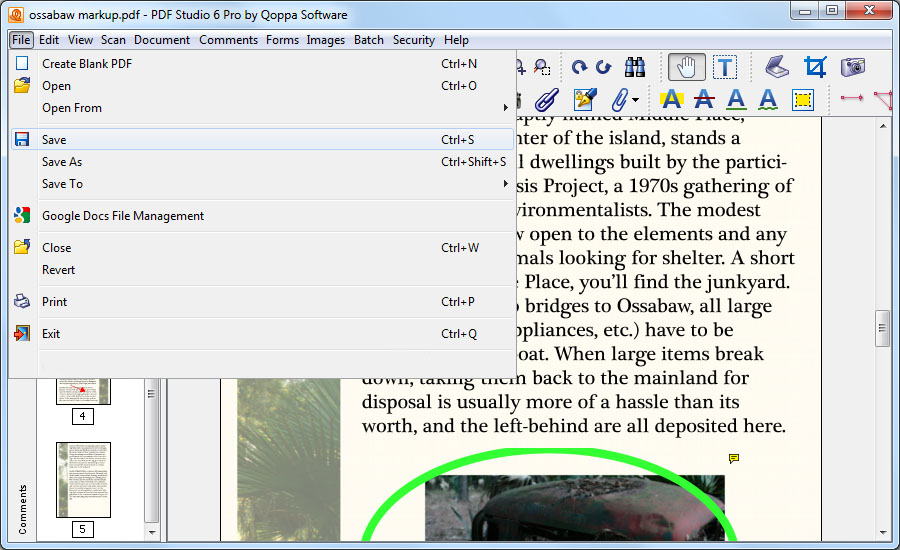Open the Comments menu
Screen dimensions: 900x550
pos(228,40)
